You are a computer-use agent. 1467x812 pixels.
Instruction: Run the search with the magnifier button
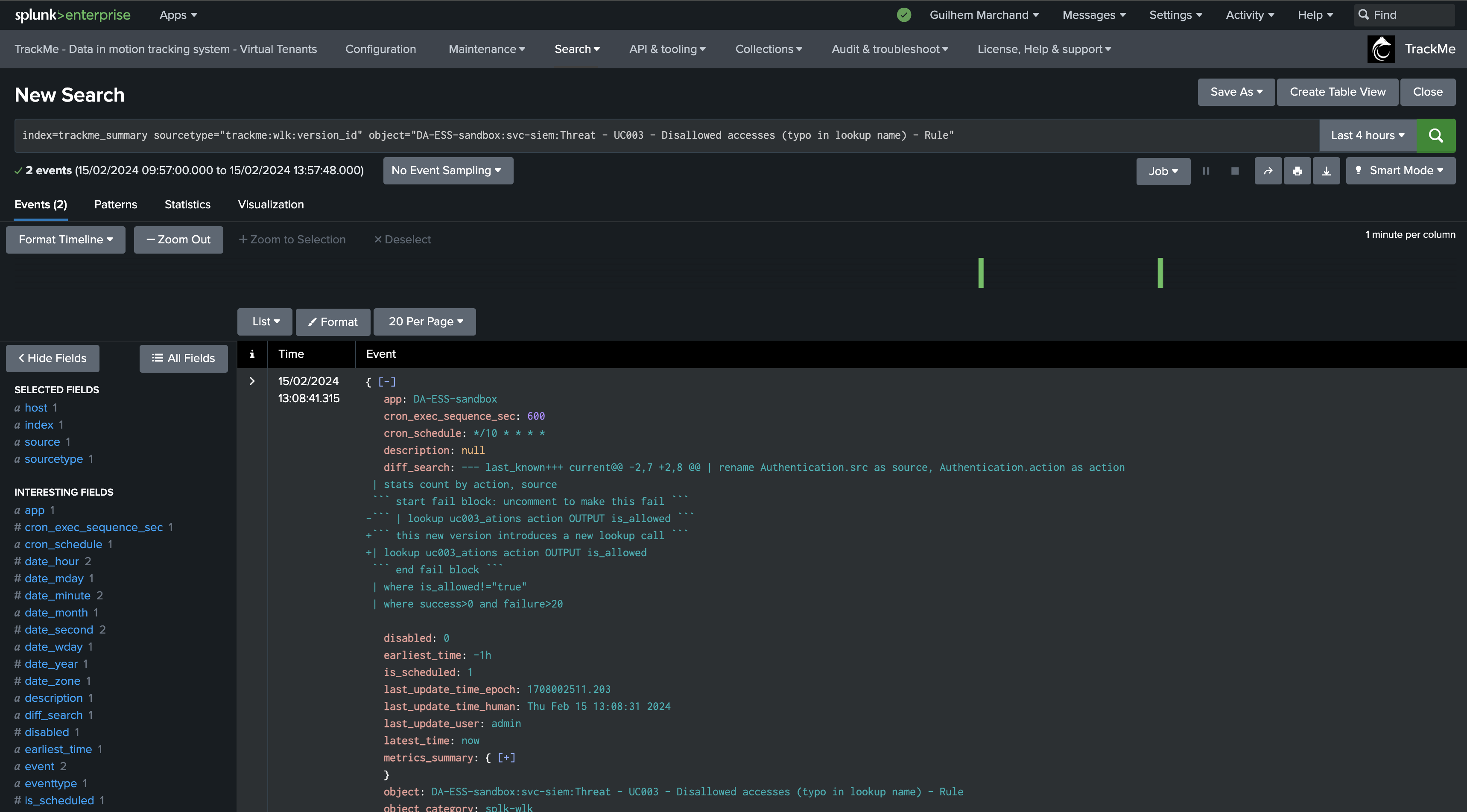click(1436, 135)
